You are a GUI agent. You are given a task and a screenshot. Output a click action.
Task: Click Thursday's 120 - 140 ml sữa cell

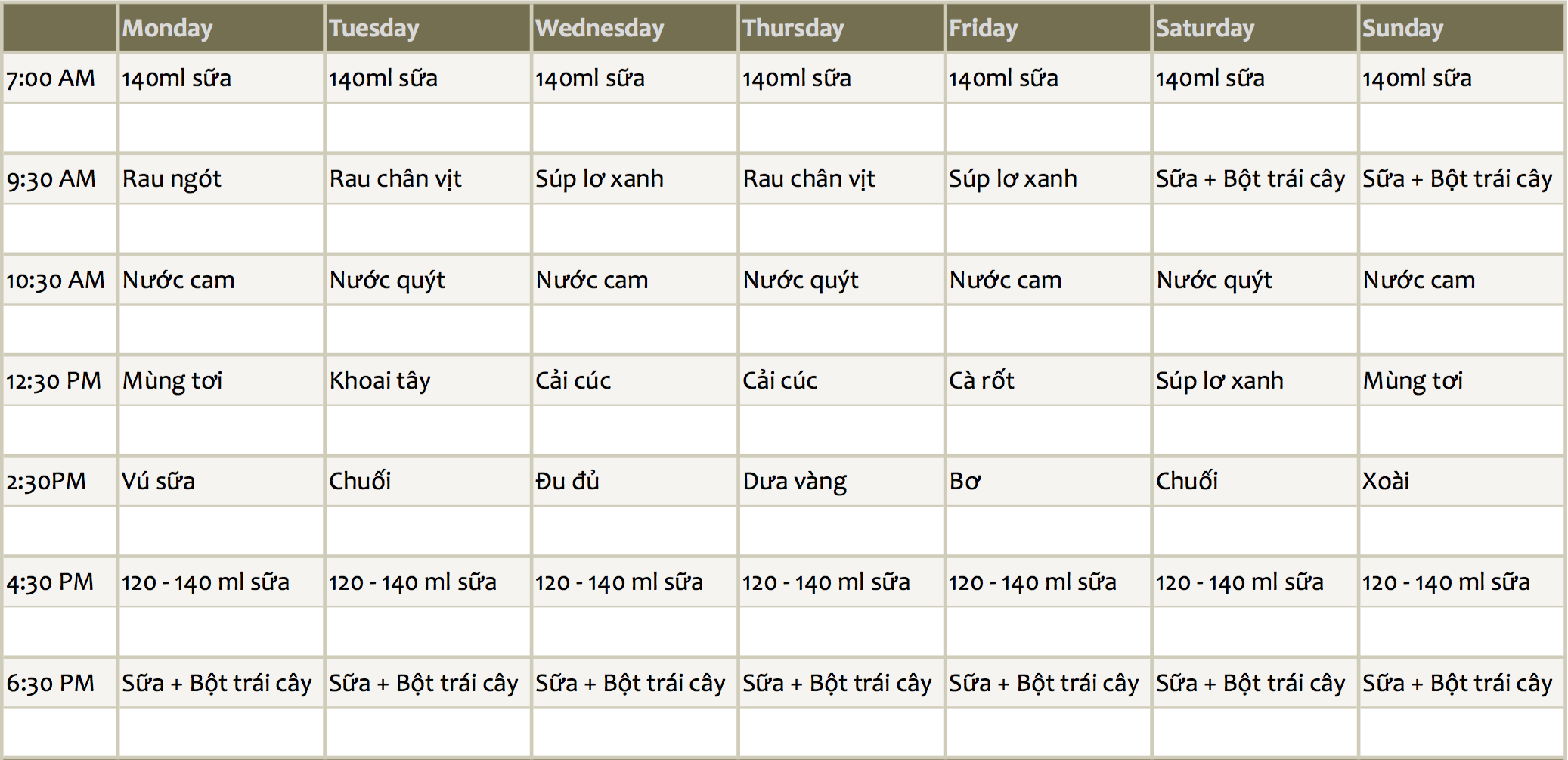click(841, 582)
